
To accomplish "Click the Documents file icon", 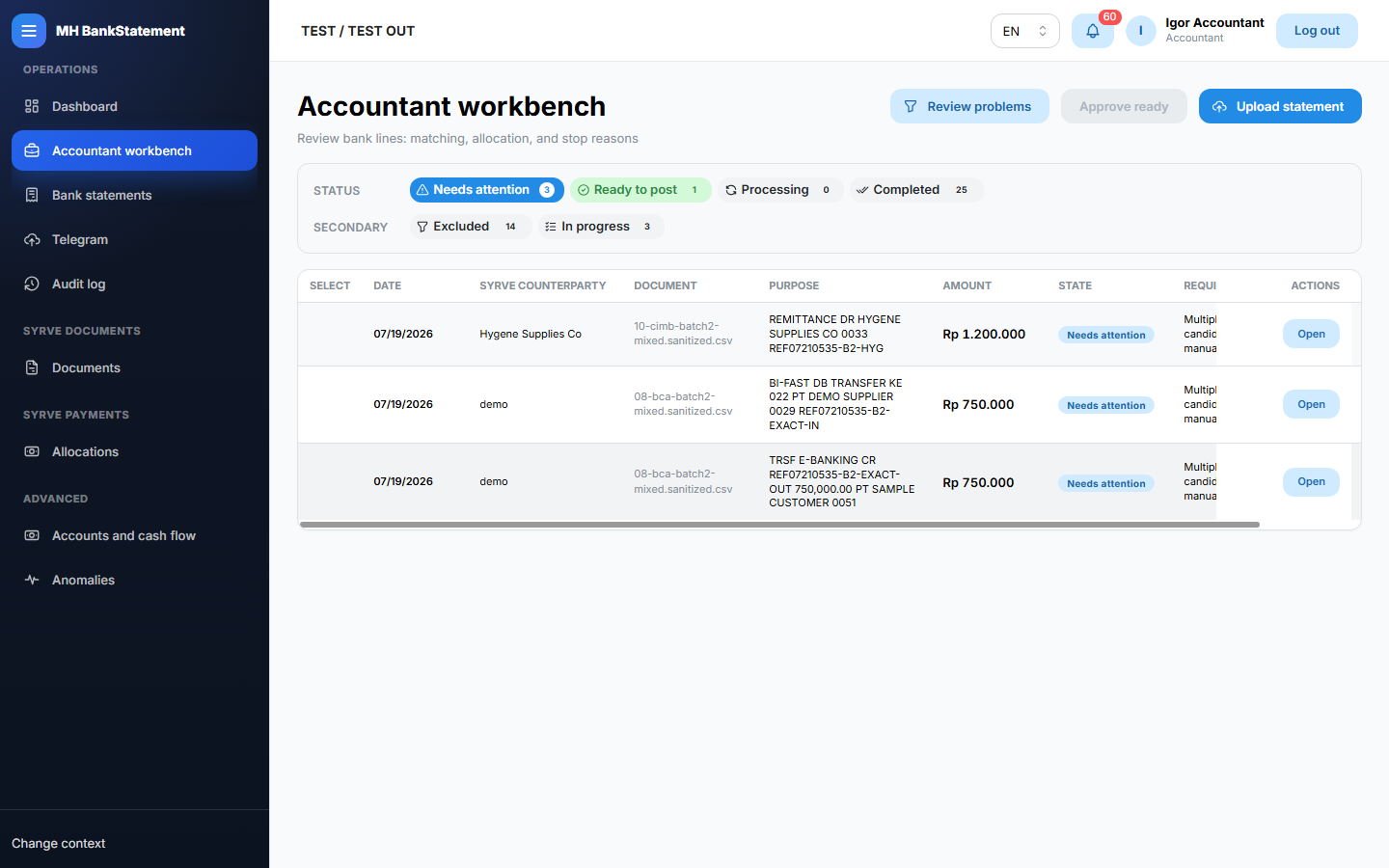I will tap(32, 367).
